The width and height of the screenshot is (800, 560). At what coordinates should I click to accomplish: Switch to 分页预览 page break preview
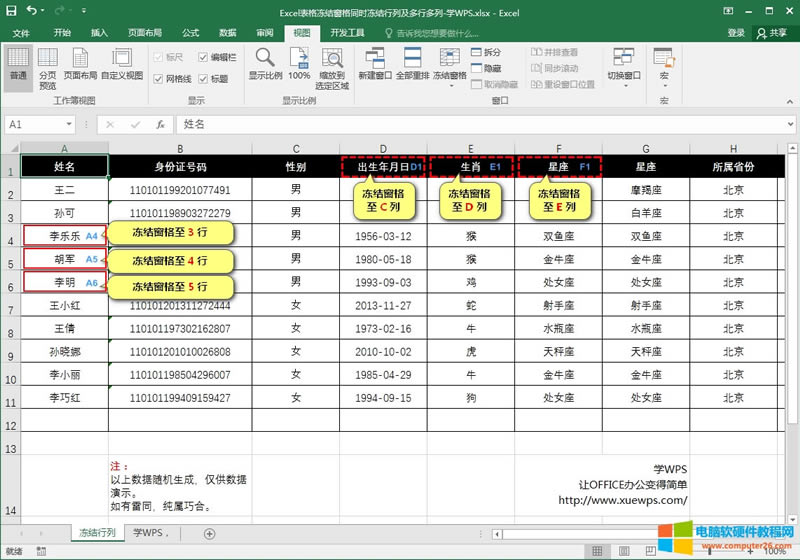click(47, 66)
